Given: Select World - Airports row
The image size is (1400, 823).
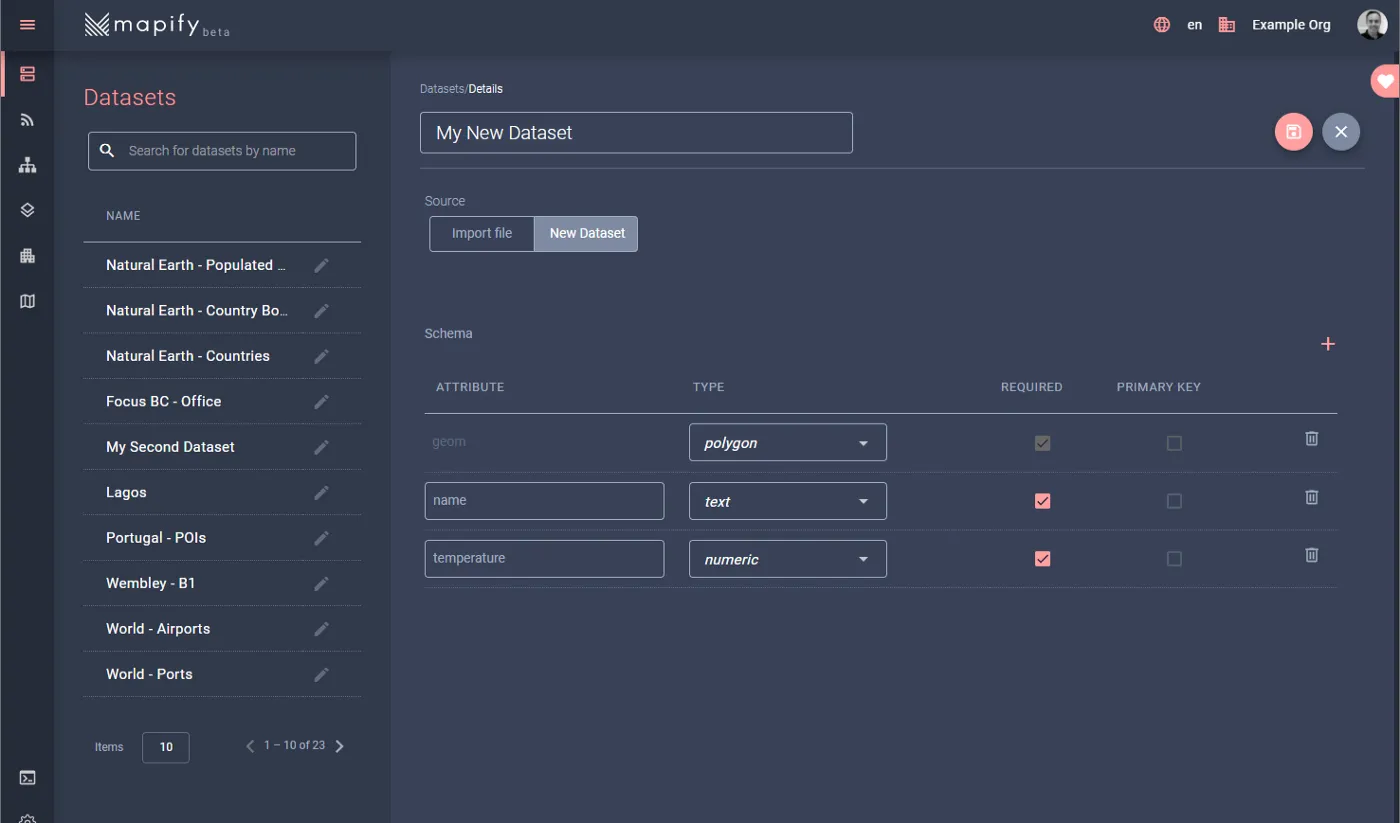Looking at the screenshot, I should point(222,629).
